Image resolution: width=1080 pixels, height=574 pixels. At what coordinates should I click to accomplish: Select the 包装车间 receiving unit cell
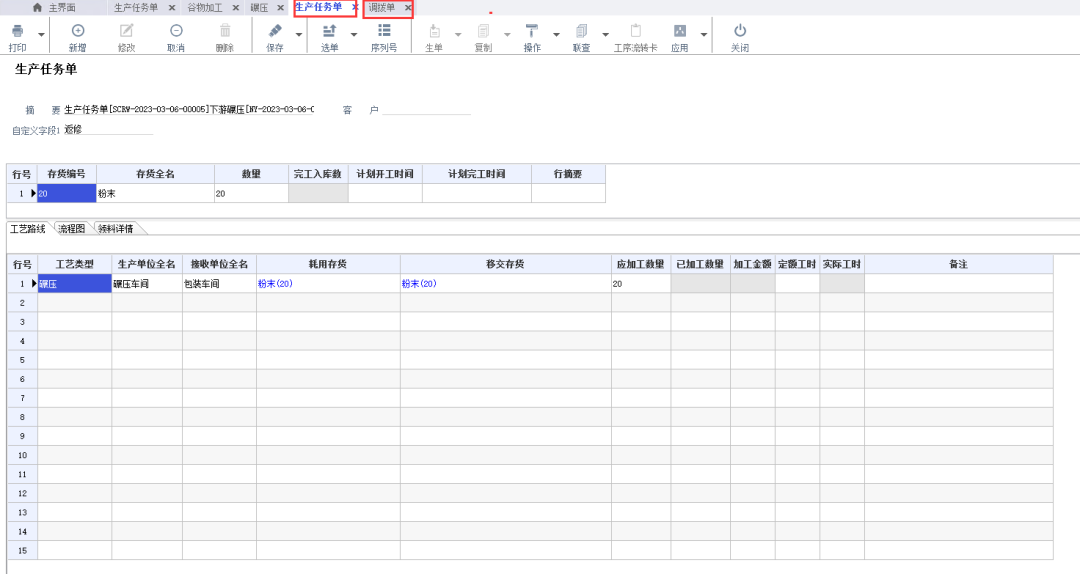click(x=219, y=284)
